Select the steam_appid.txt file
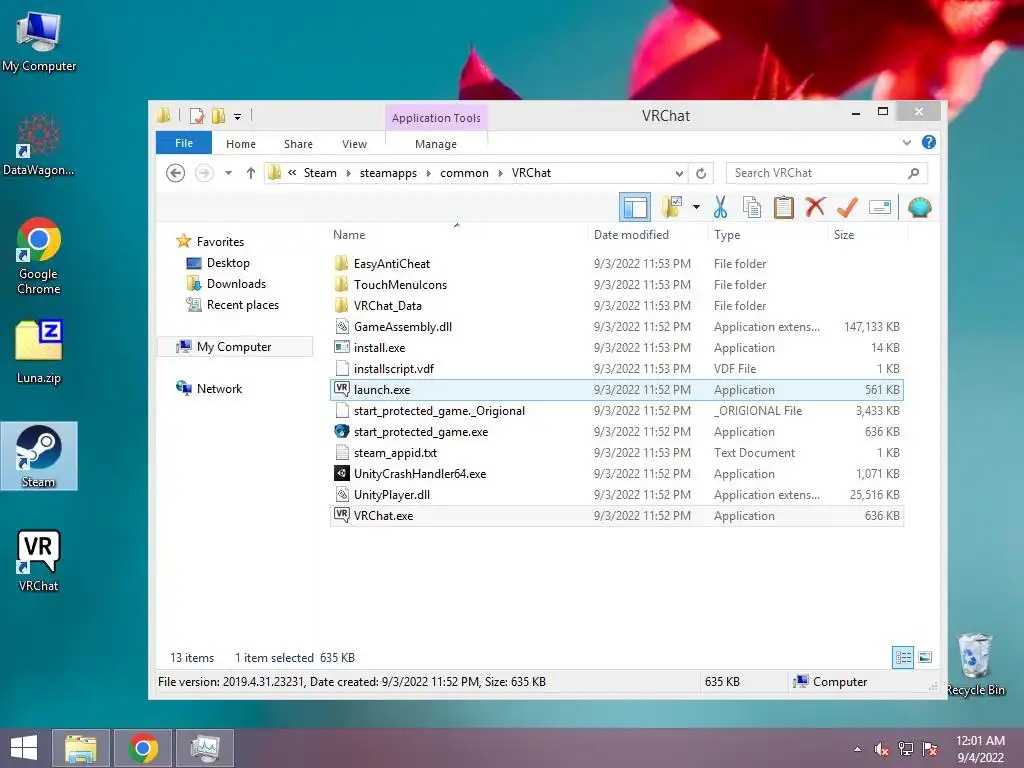Image resolution: width=1024 pixels, height=768 pixels. 616,453
